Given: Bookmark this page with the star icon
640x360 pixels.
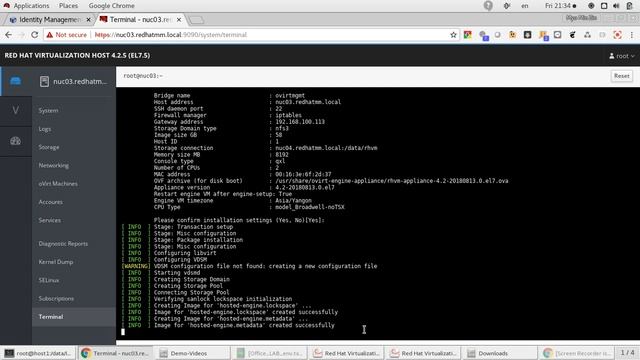Looking at the screenshot, I should point(453,35).
